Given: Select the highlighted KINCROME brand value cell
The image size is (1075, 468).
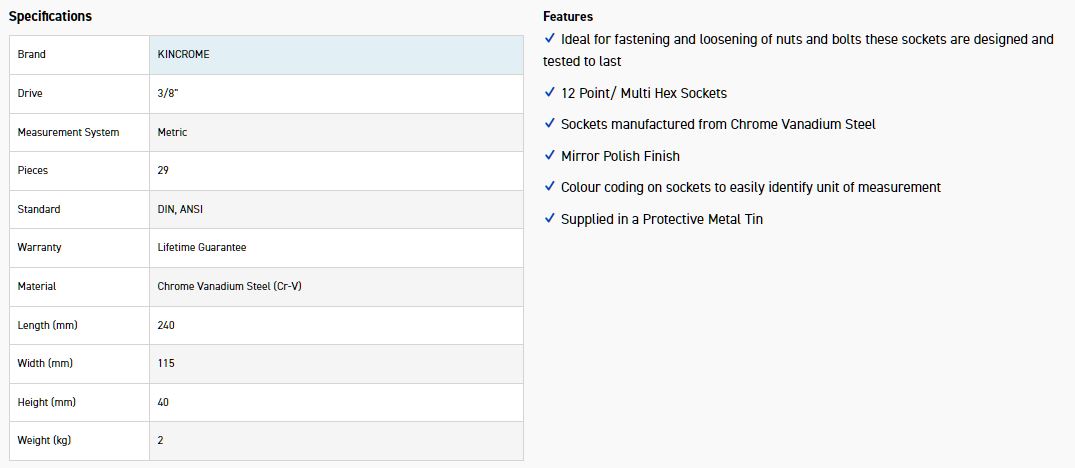Looking at the screenshot, I should click(x=336, y=54).
